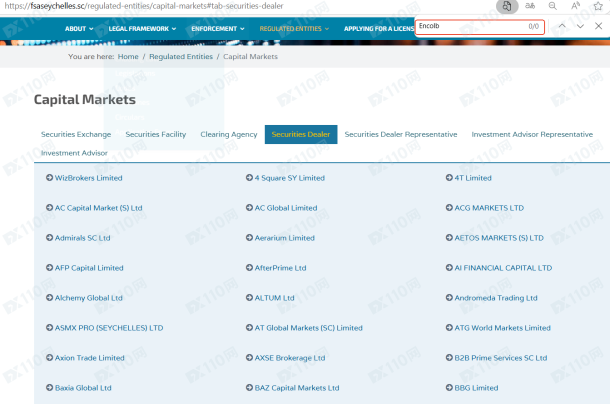Switch to Securities Exchange tab
The image size is (610, 404).
(x=76, y=134)
